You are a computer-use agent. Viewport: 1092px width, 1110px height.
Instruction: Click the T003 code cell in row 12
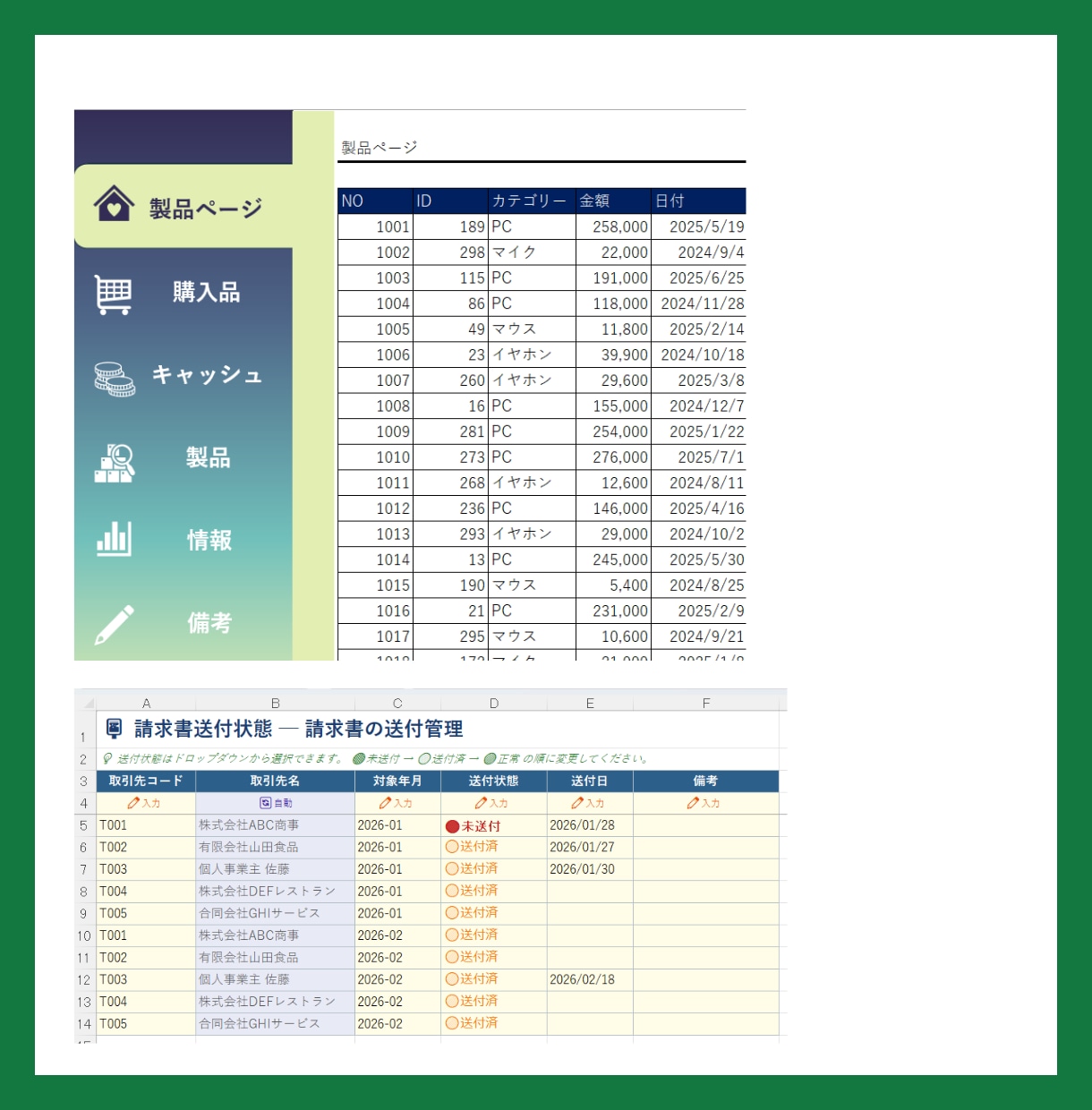(x=146, y=979)
